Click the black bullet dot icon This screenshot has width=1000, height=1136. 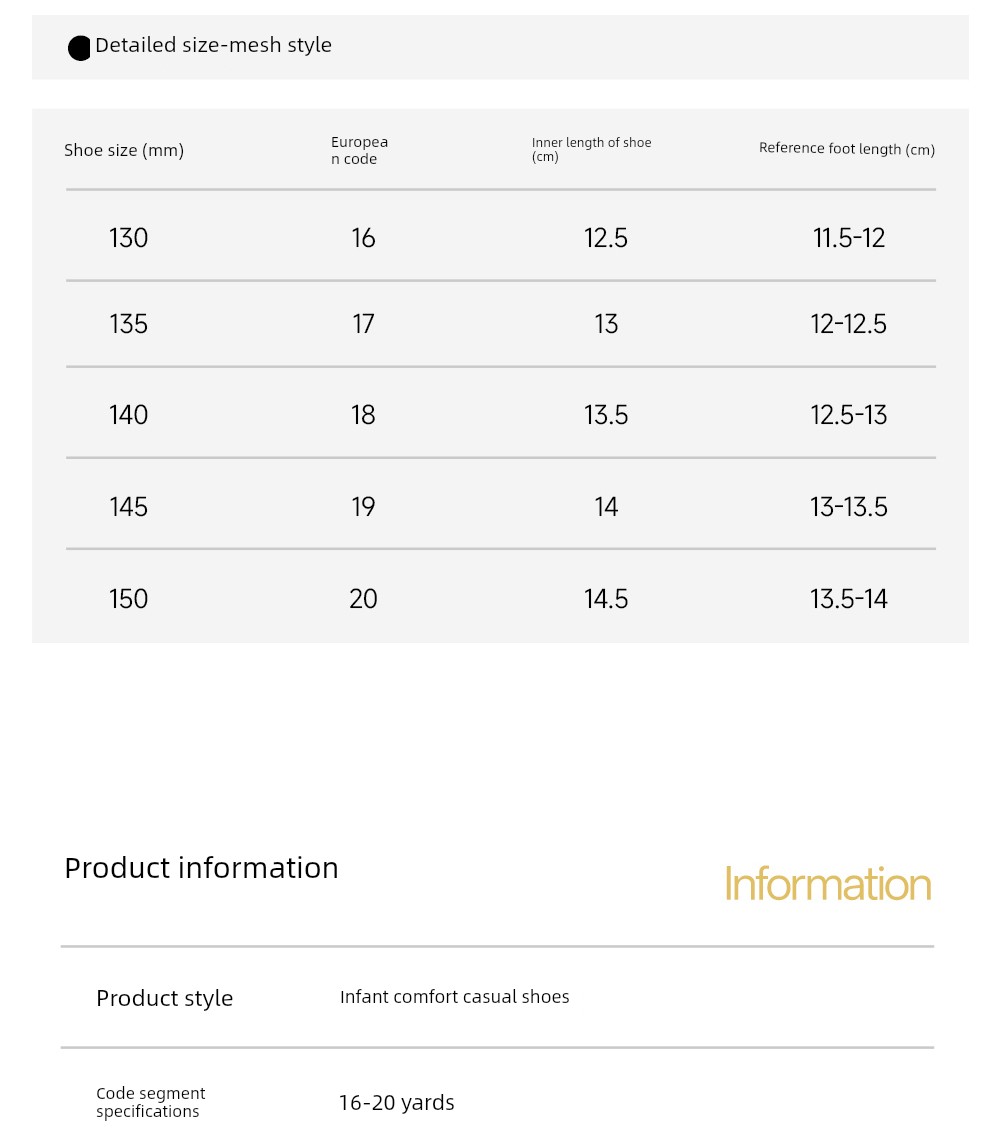tap(79, 49)
